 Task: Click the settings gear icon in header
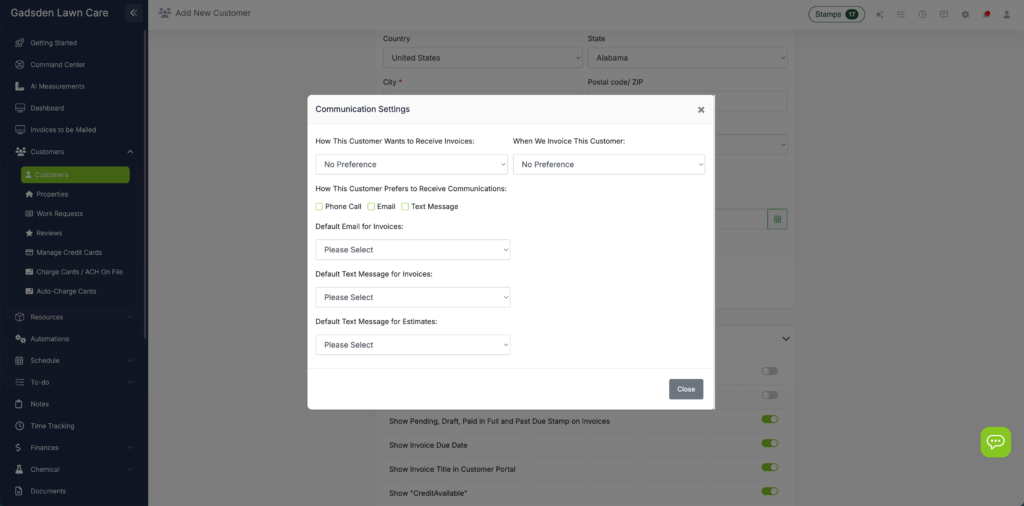(965, 14)
